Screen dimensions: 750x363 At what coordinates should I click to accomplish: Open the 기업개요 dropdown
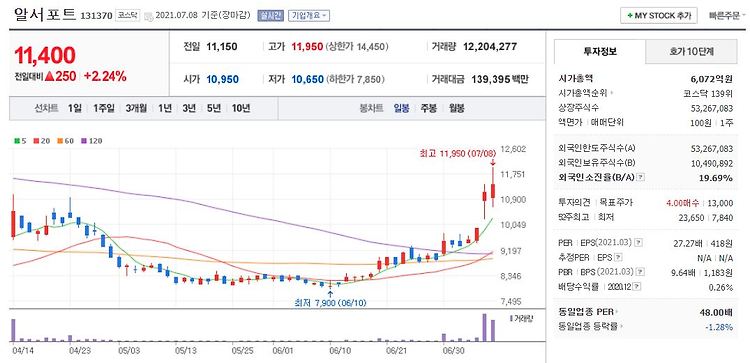[309, 16]
